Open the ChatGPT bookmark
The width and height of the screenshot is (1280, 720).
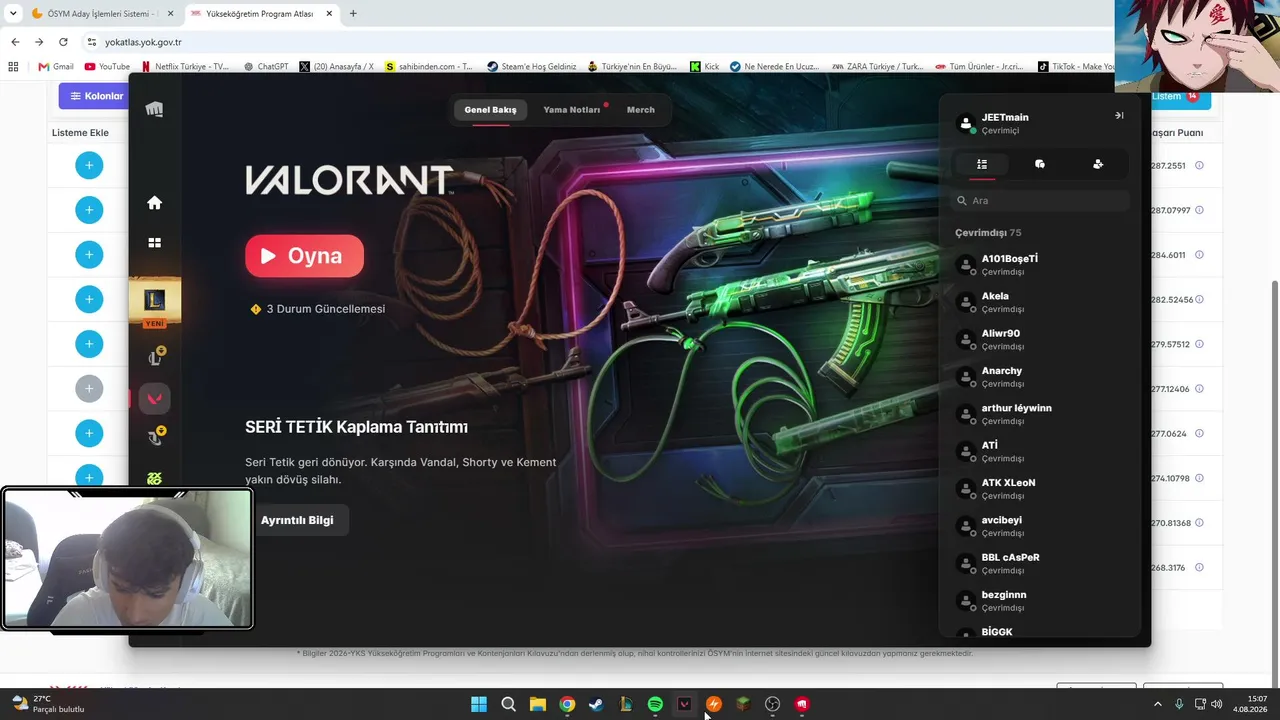265,67
